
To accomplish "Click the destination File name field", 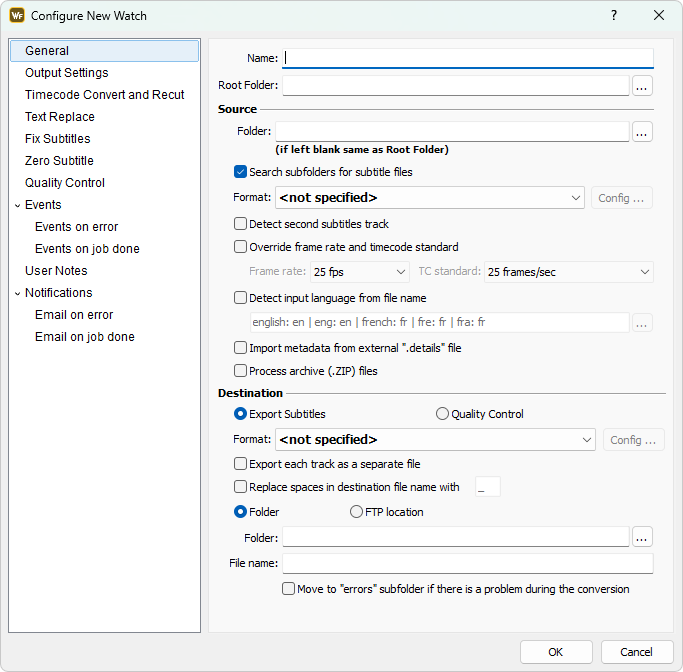I will (x=467, y=564).
